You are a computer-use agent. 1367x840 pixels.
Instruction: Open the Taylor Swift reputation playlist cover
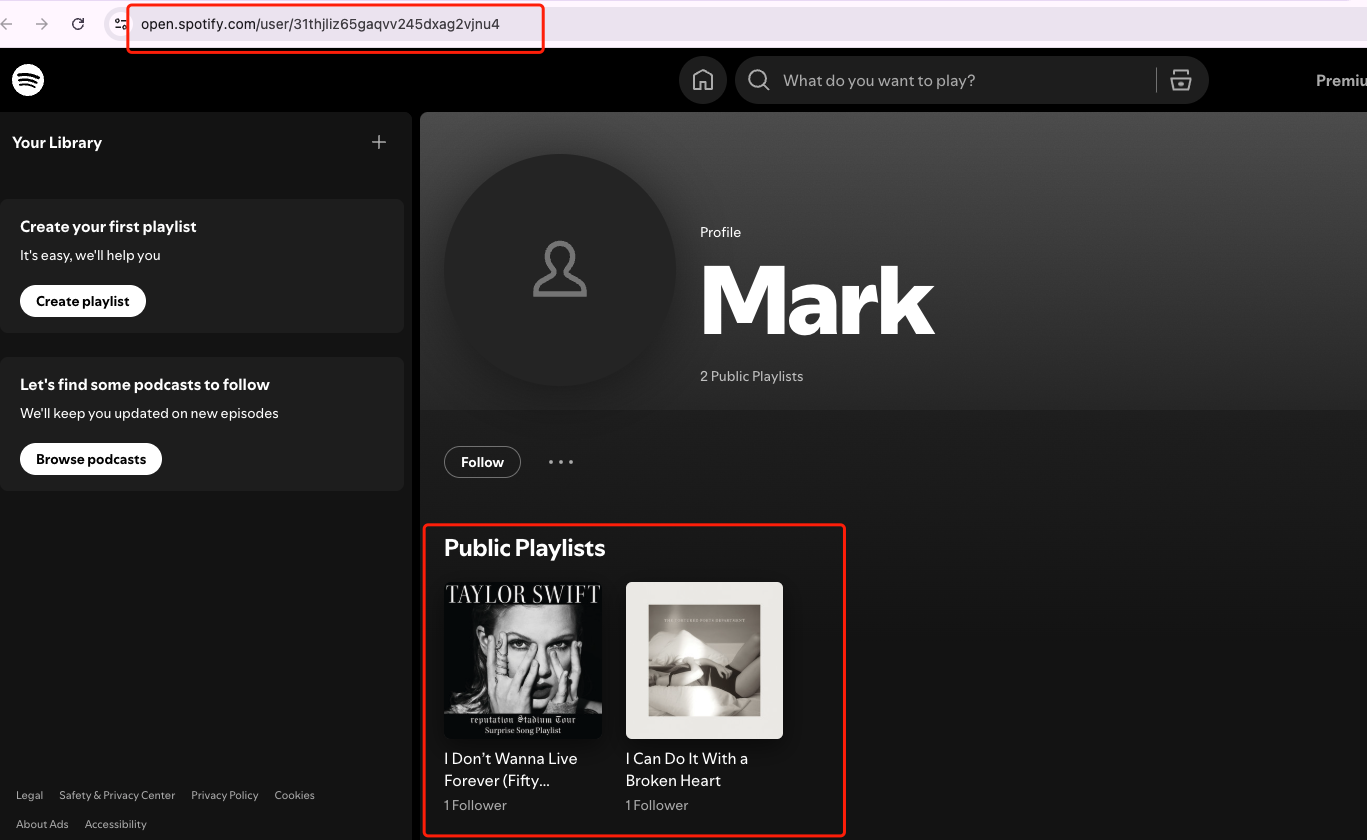pyautogui.click(x=523, y=660)
